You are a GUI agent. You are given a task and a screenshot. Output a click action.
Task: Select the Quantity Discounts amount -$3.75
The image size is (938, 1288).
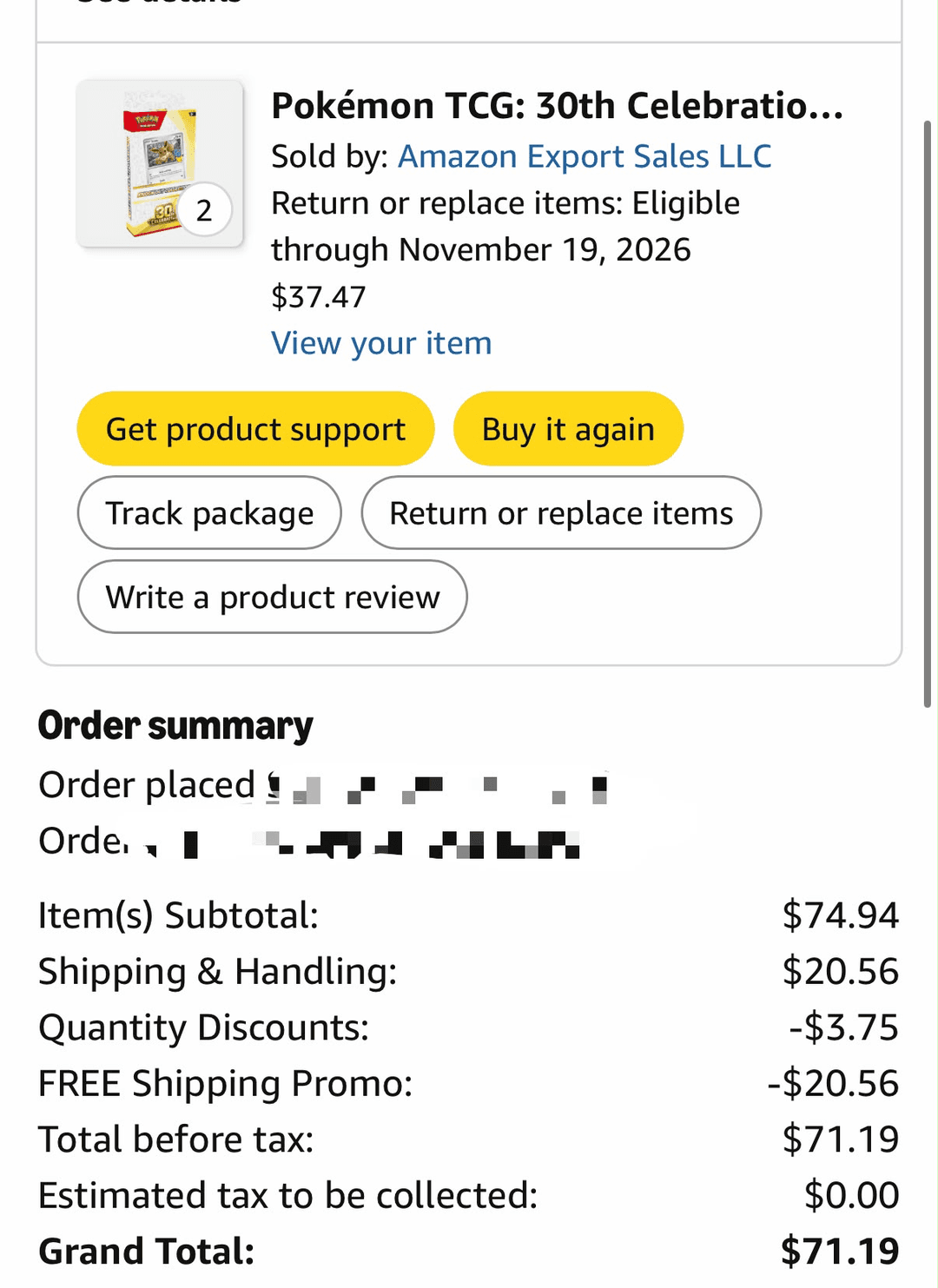pos(843,1027)
